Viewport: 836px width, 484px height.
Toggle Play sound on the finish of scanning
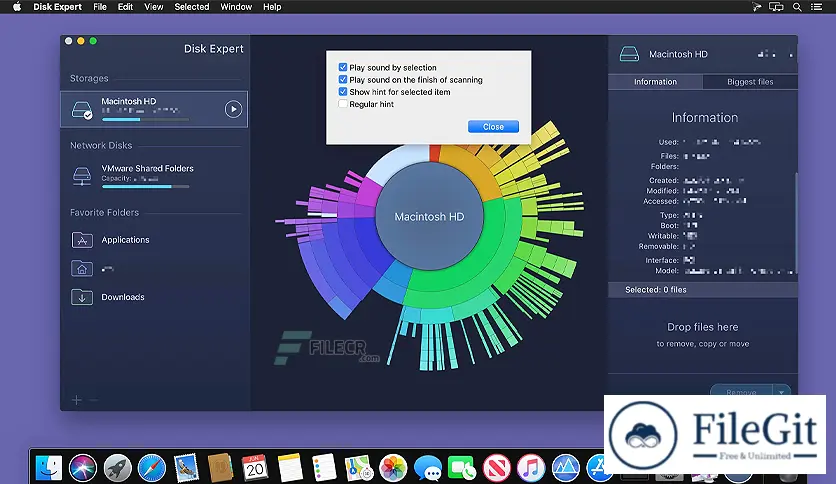click(343, 79)
